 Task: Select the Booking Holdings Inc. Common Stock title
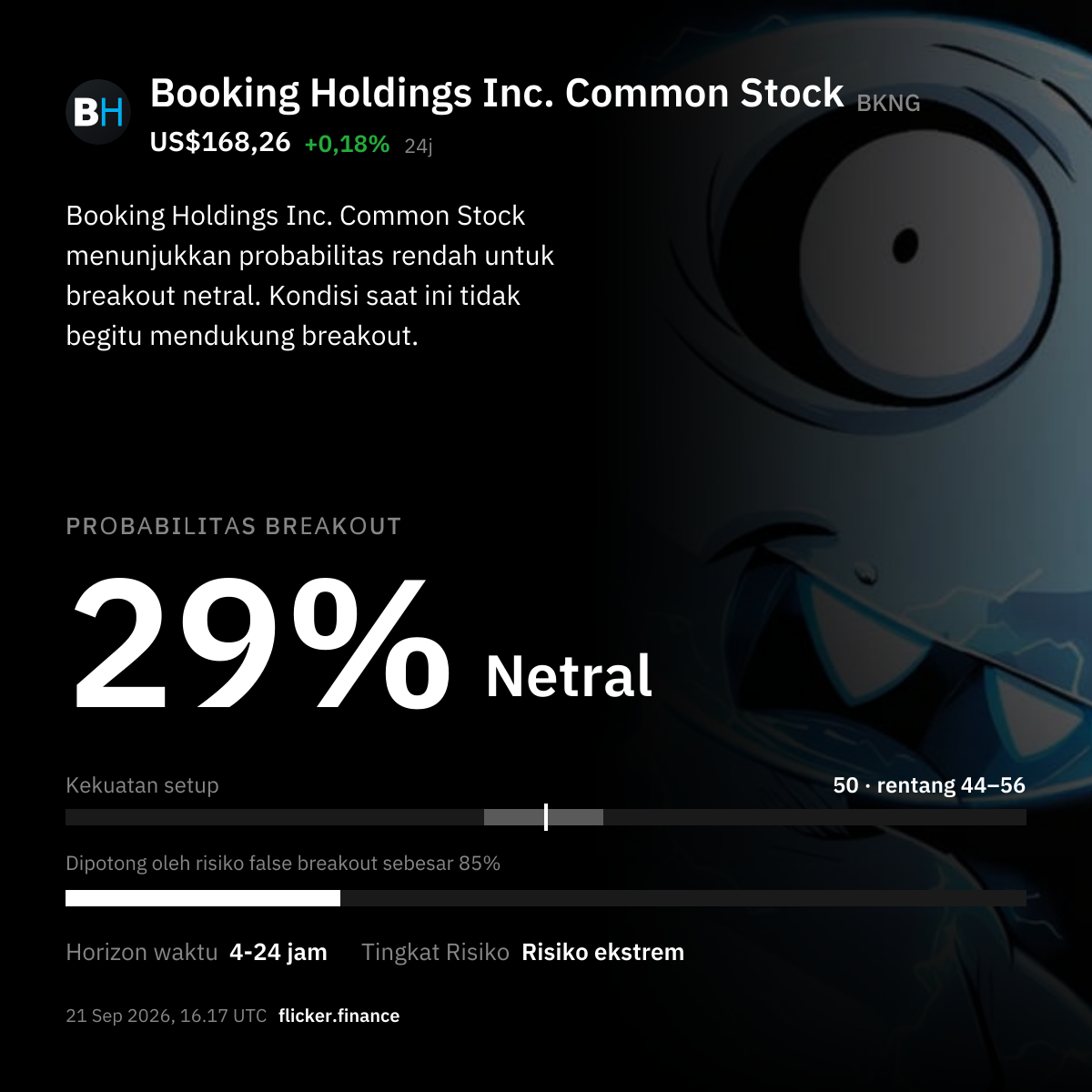497,94
